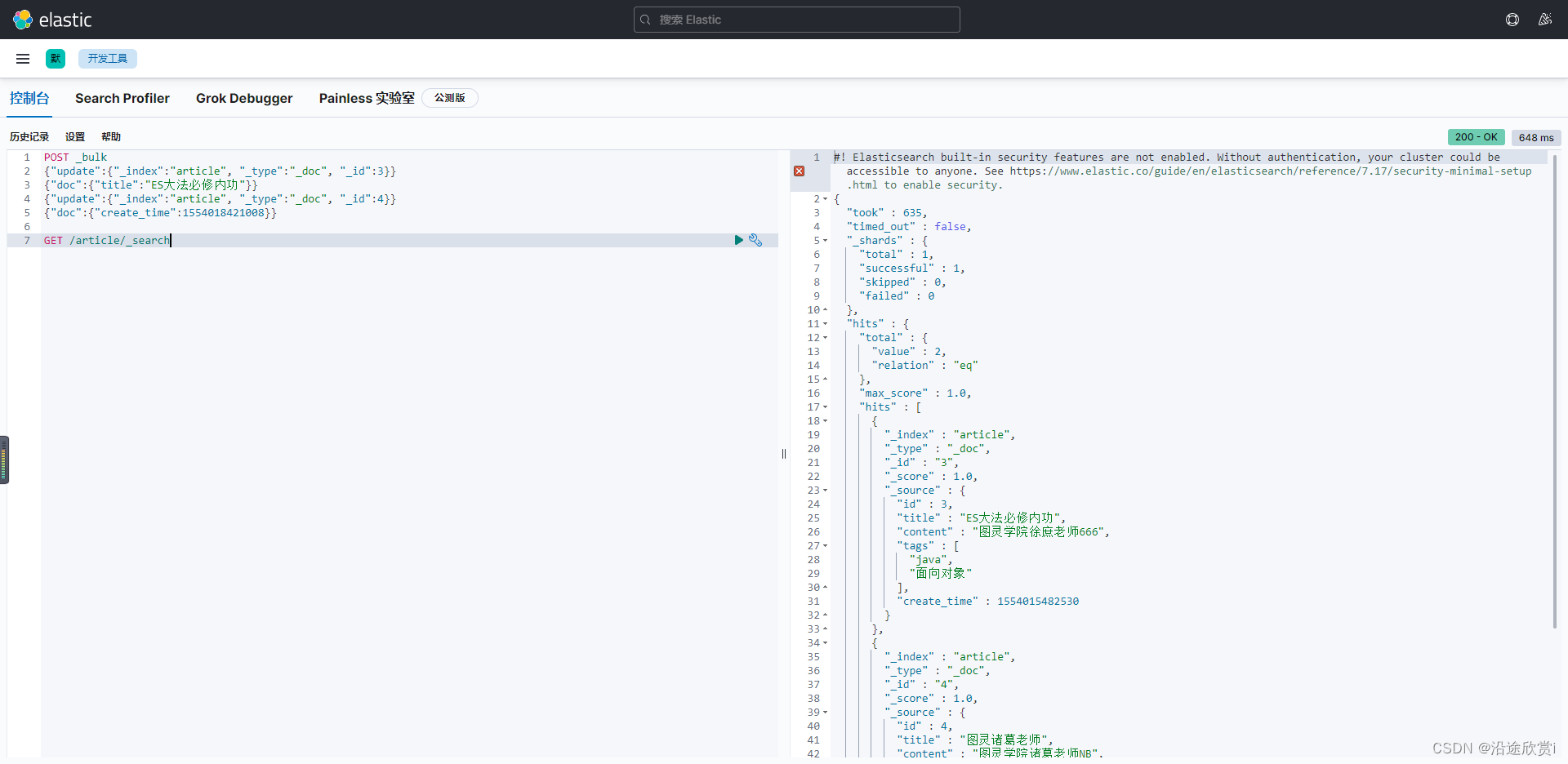Click the "面向对象" tag value

[941, 574]
